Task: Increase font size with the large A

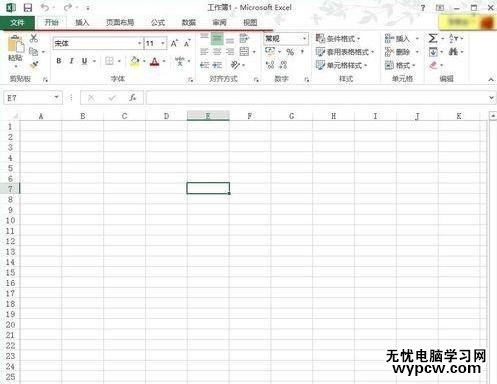Action: point(174,43)
